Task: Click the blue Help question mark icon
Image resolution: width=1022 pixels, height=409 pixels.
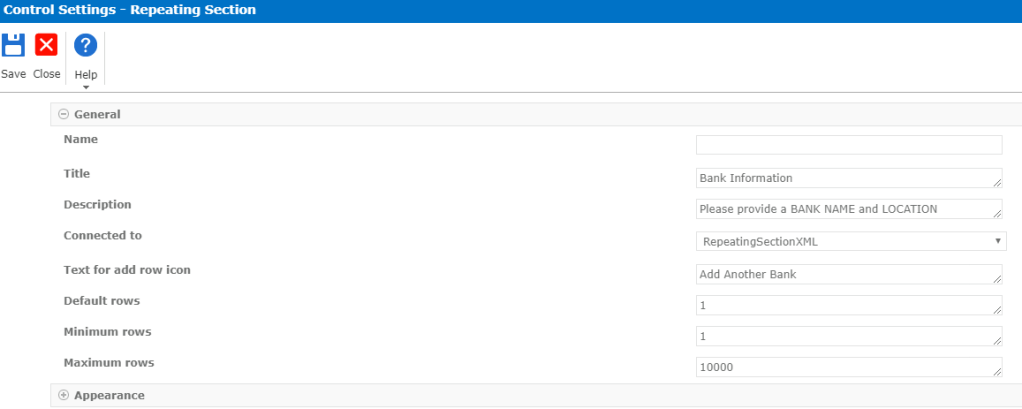Action: click(86, 46)
